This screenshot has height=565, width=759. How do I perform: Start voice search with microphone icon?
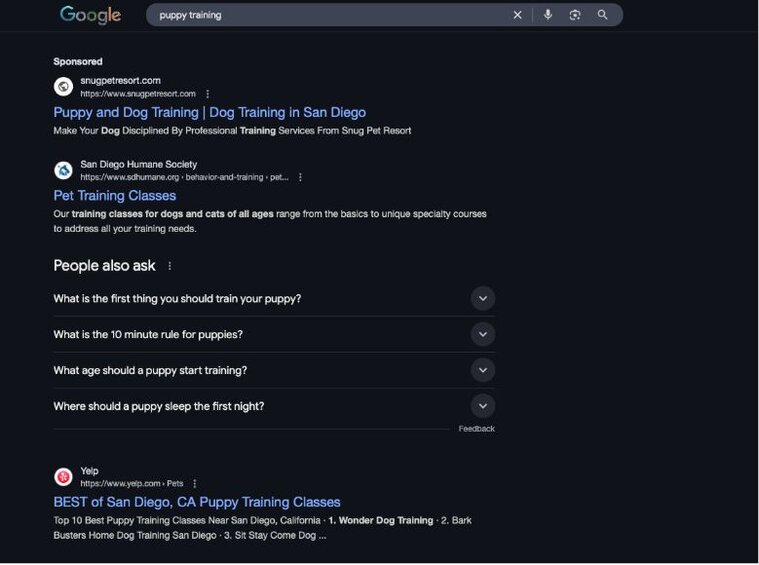click(x=547, y=15)
